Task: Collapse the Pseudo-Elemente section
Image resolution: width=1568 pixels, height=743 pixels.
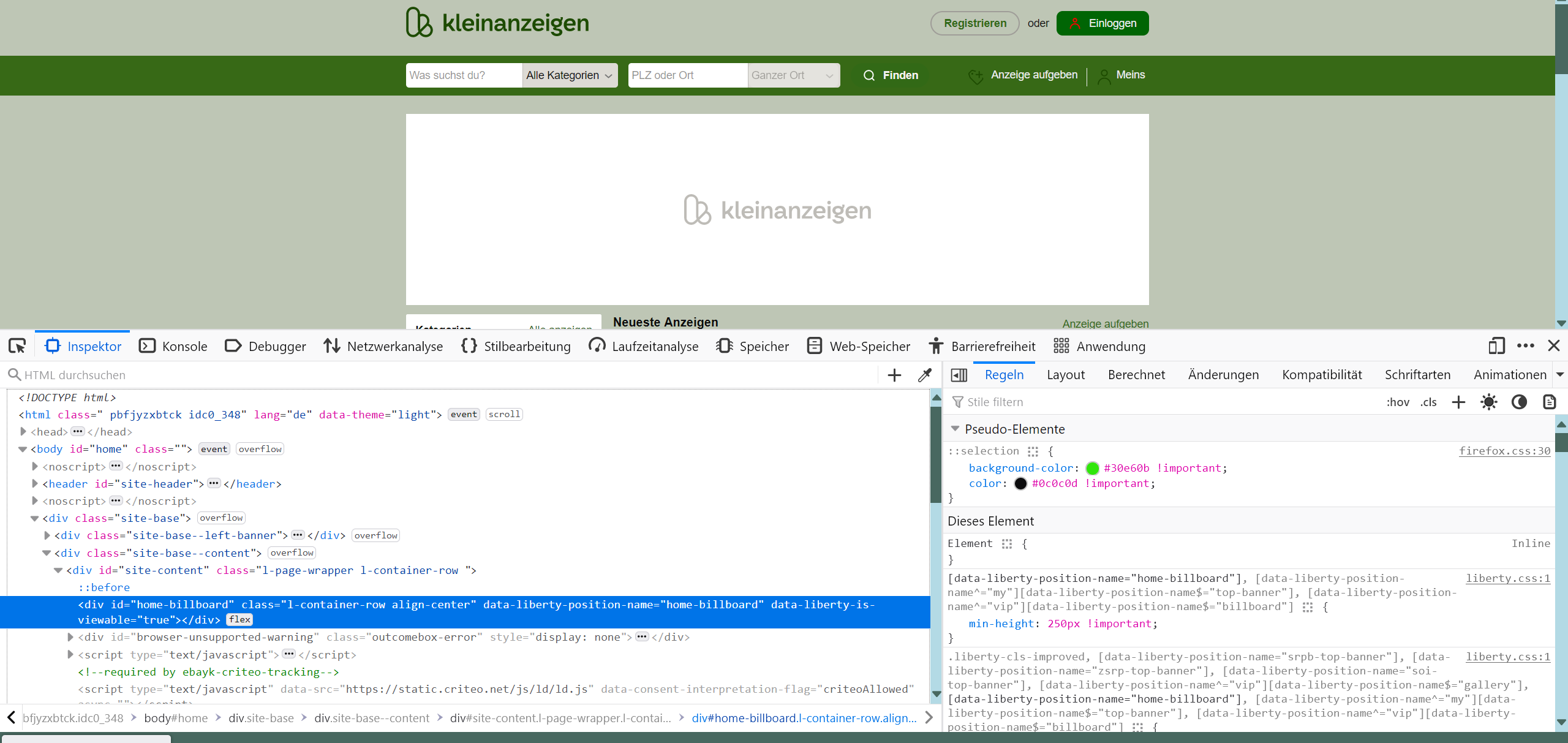Action: pos(955,429)
